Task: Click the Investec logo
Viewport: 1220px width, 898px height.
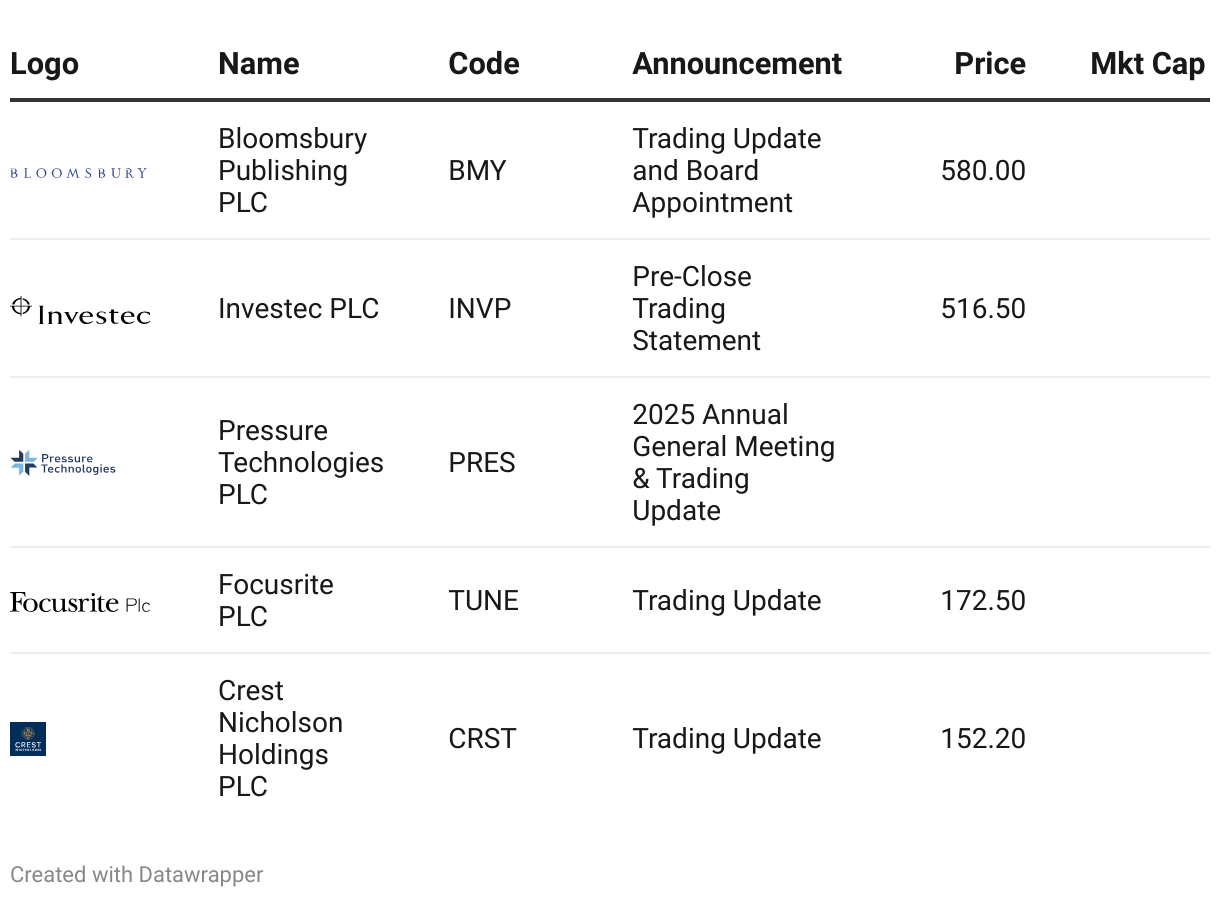Action: coord(80,311)
